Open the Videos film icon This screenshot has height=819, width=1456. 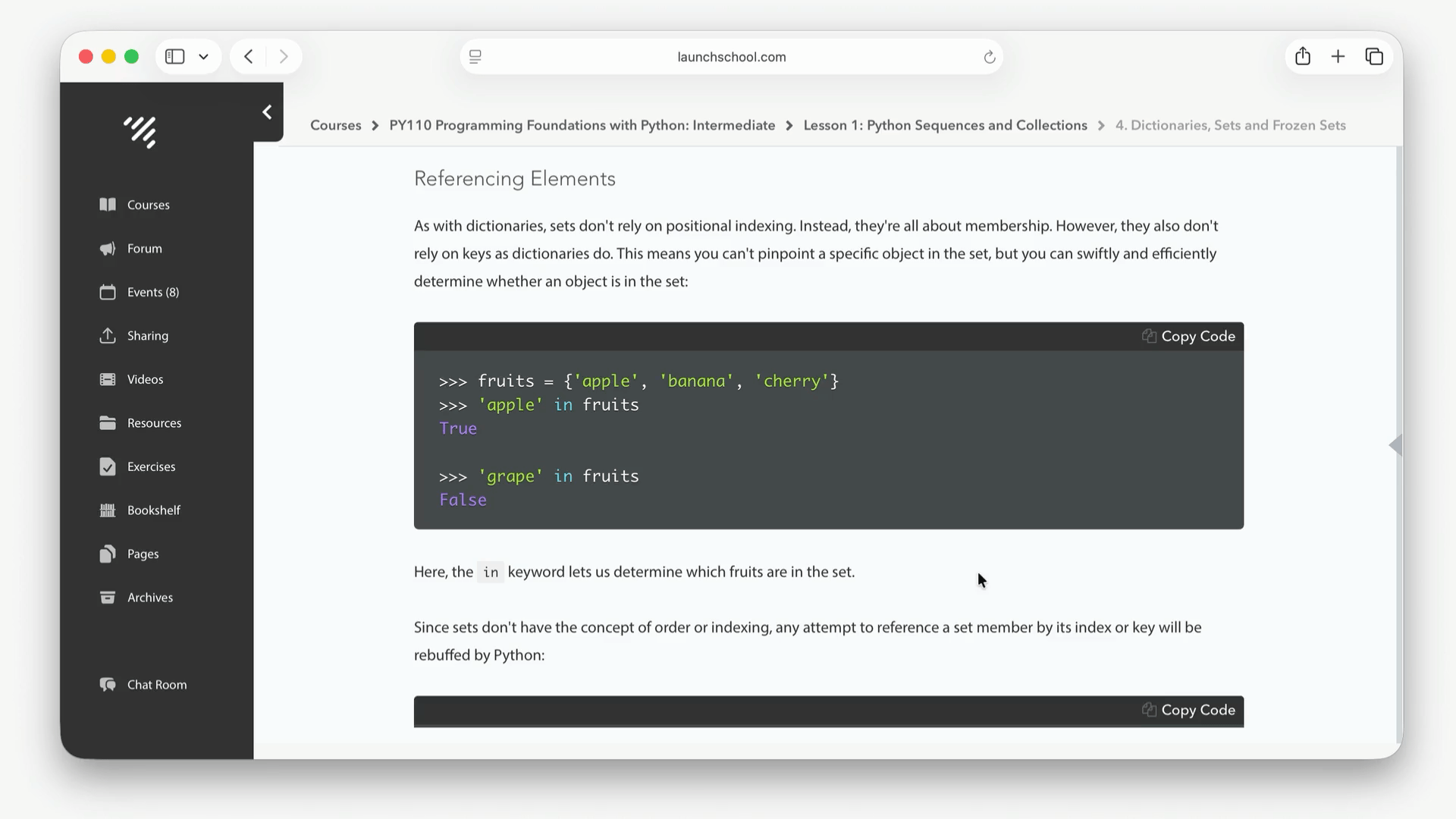108,379
